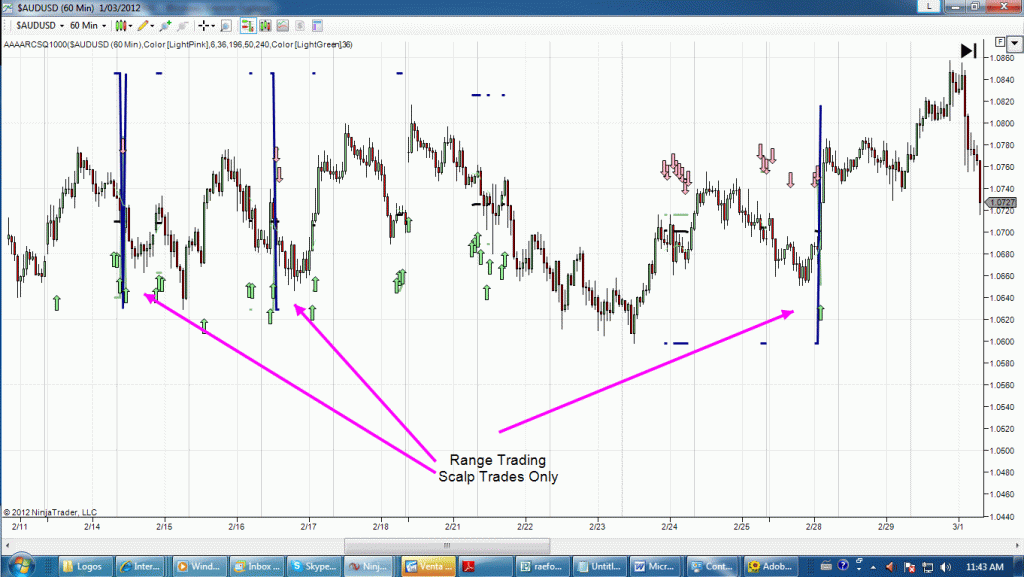The height and width of the screenshot is (577, 1024).
Task: Click the L link button in title bar
Action: click(x=929, y=6)
